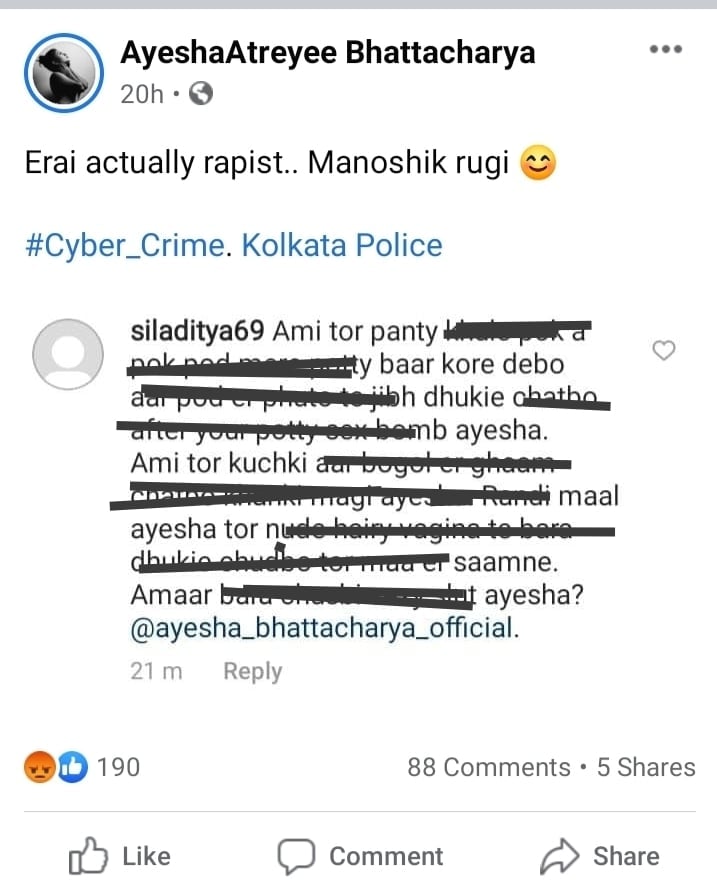Tap the angry reaction emoji icon
The height and width of the screenshot is (887, 717).
pyautogui.click(x=39, y=767)
